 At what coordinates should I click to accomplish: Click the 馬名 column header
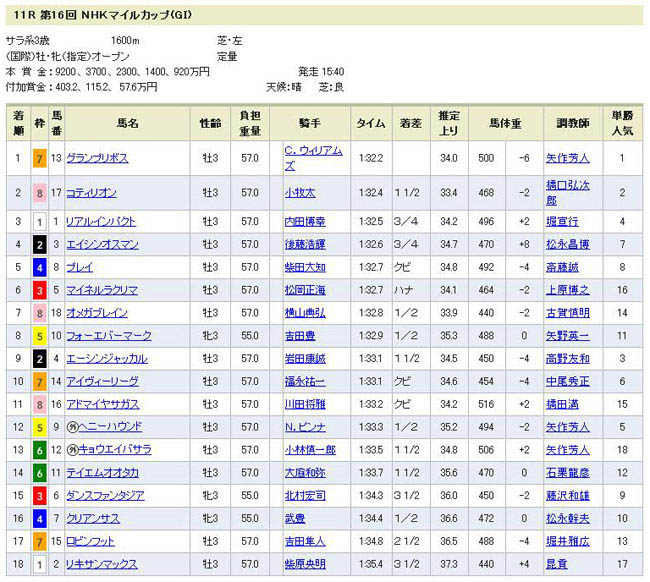pyautogui.click(x=127, y=123)
